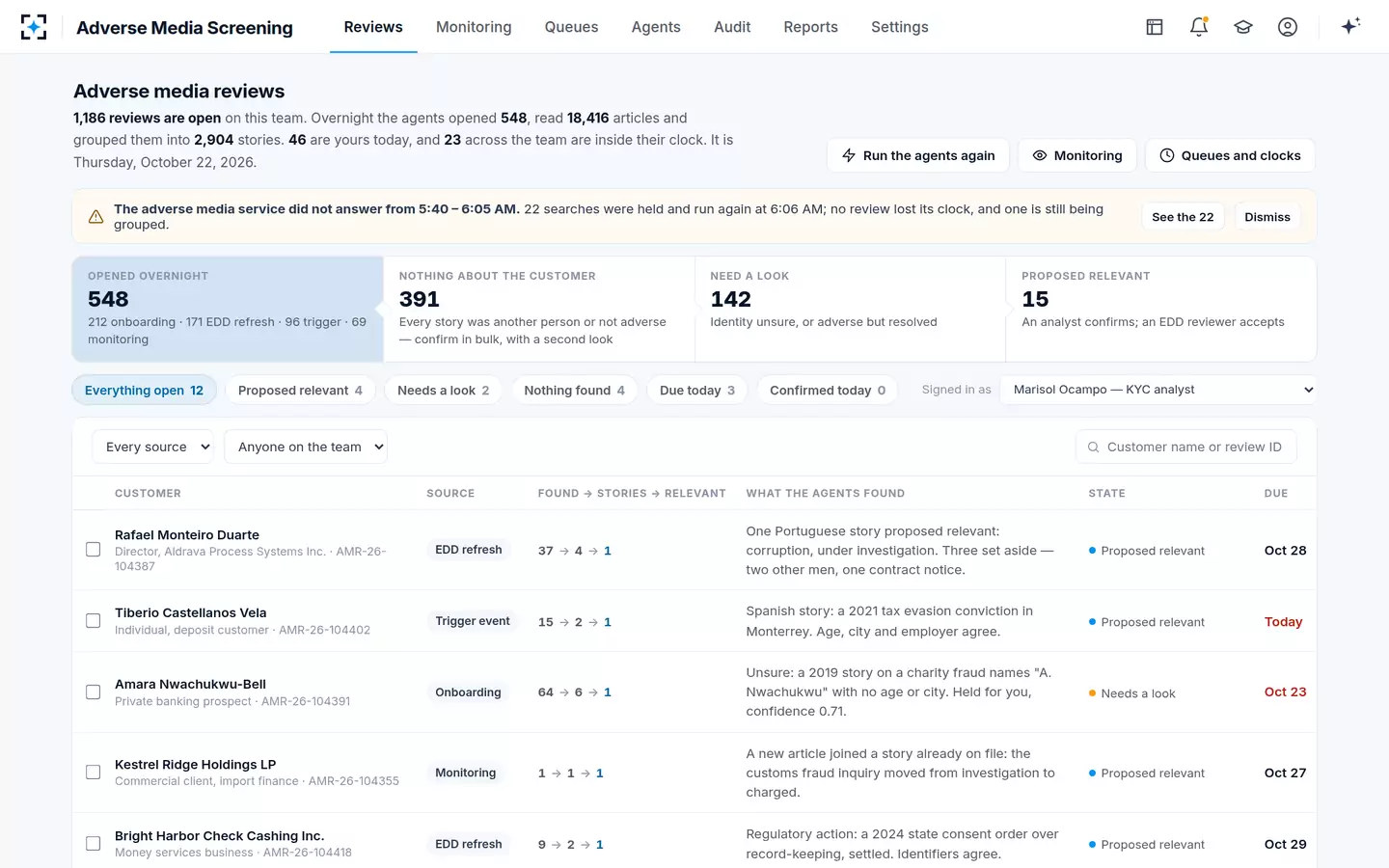
Task: Run the agents again
Action: [917, 155]
